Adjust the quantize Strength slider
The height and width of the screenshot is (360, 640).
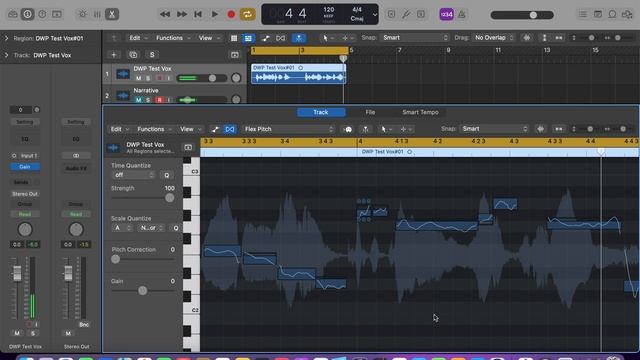coord(143,198)
